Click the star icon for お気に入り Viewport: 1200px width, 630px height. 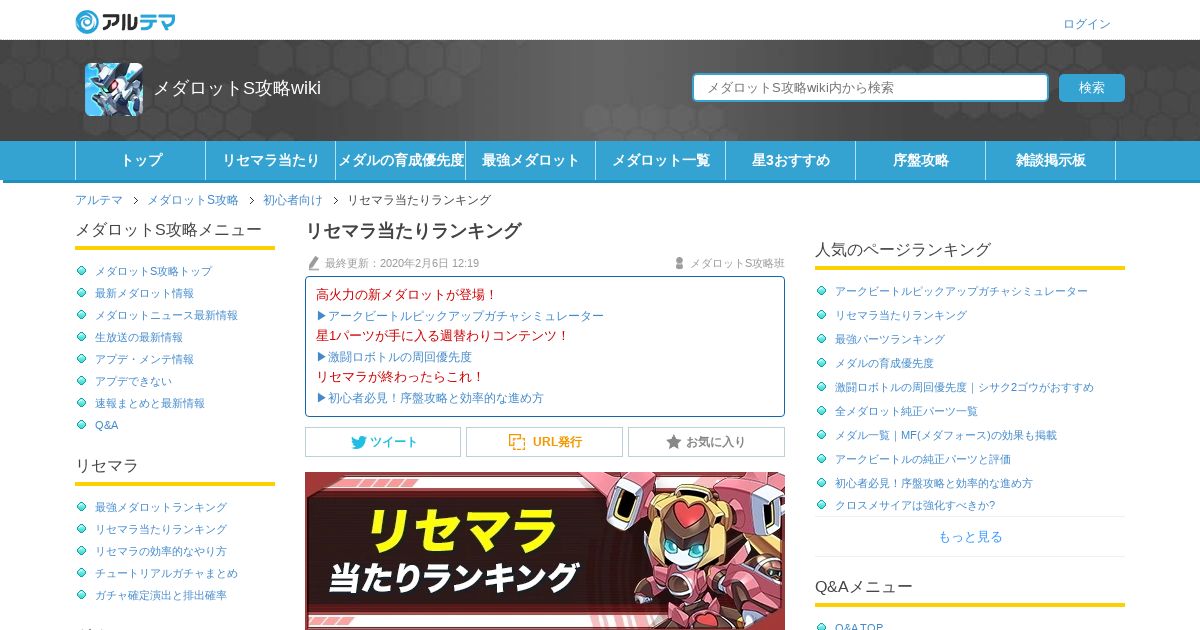pyautogui.click(x=674, y=442)
